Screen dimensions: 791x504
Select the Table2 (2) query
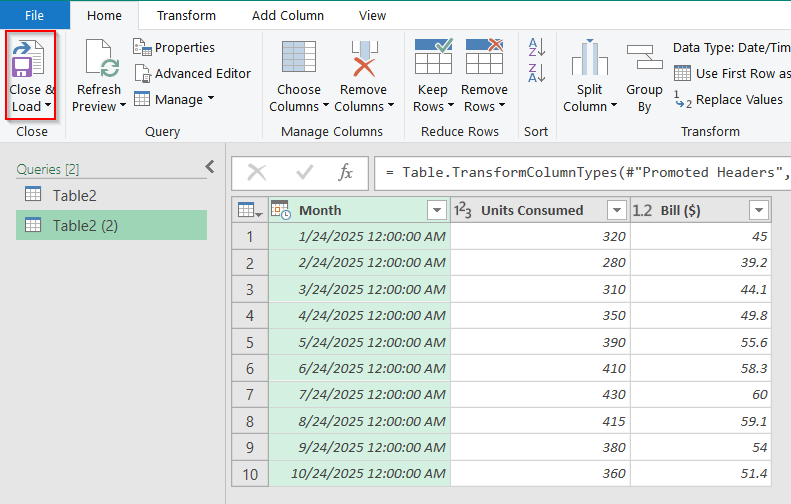111,225
